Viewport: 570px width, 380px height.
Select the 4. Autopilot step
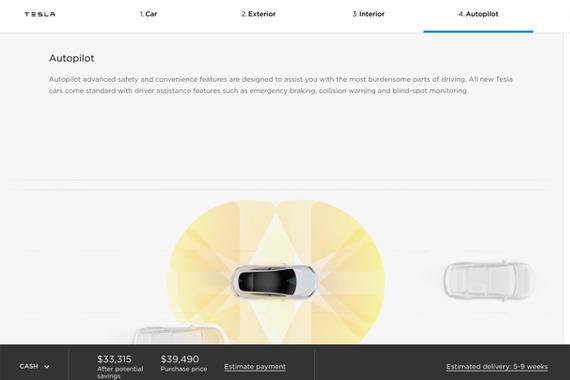478,14
